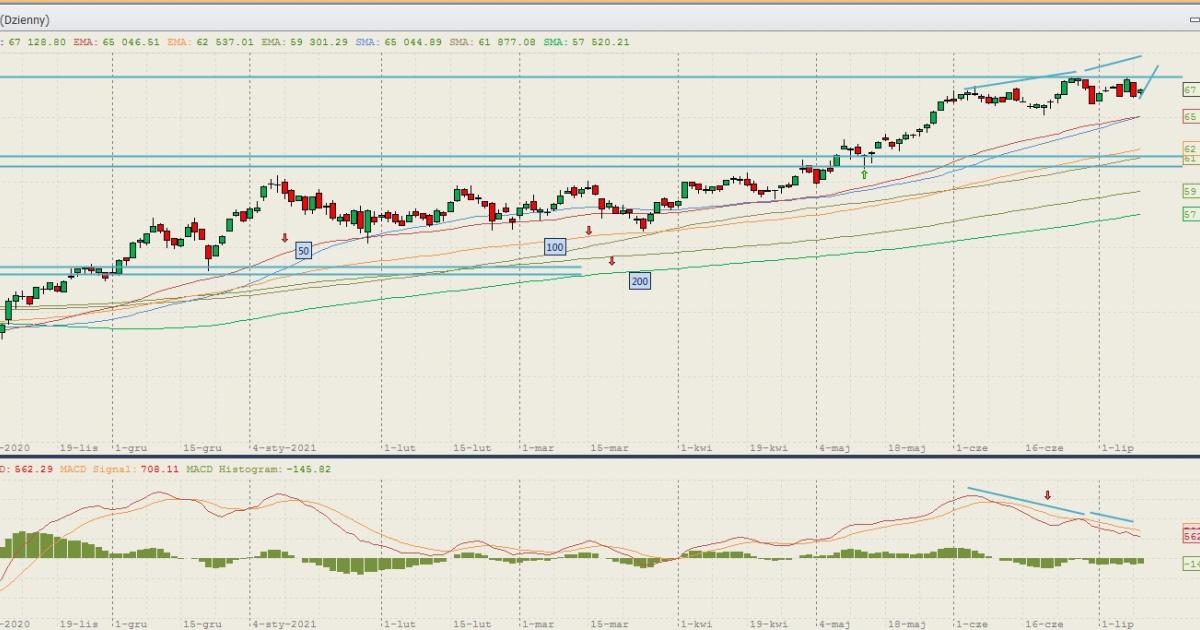Select the 200 moving average label box

point(639,281)
